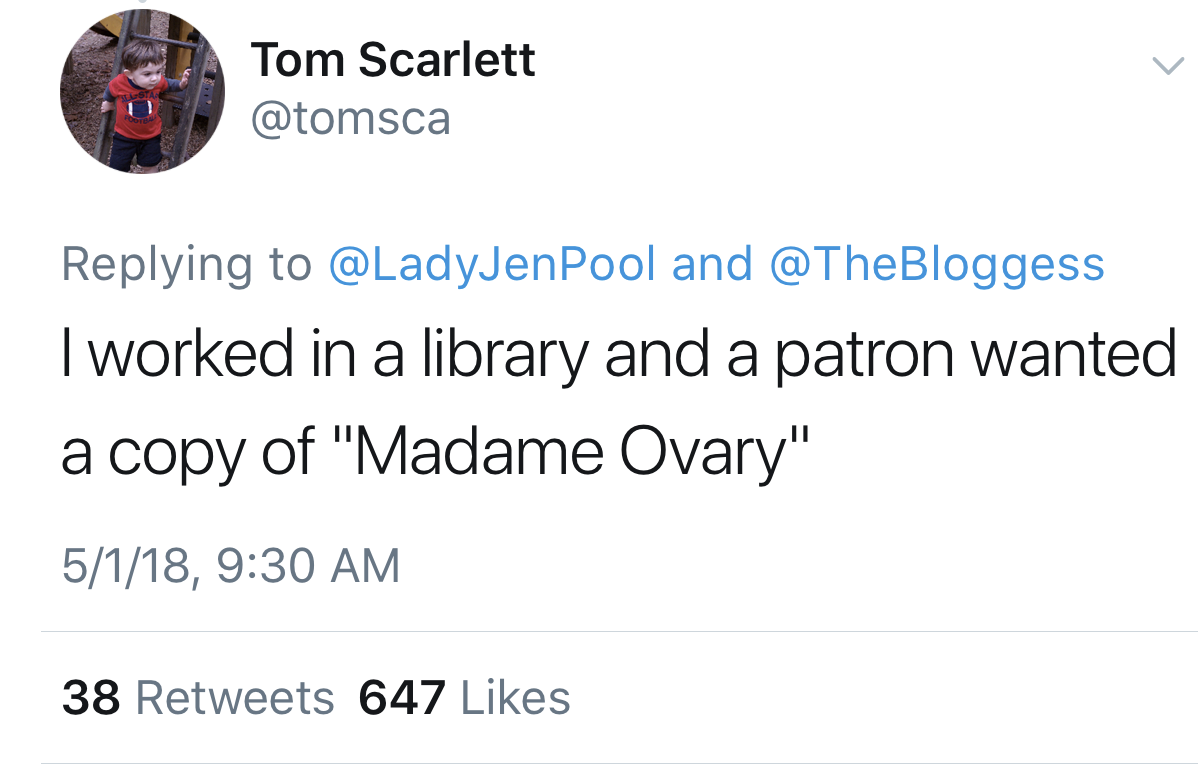Visit the @TheBloggess mention
Screen dimensions: 1198x772
[x=937, y=264]
